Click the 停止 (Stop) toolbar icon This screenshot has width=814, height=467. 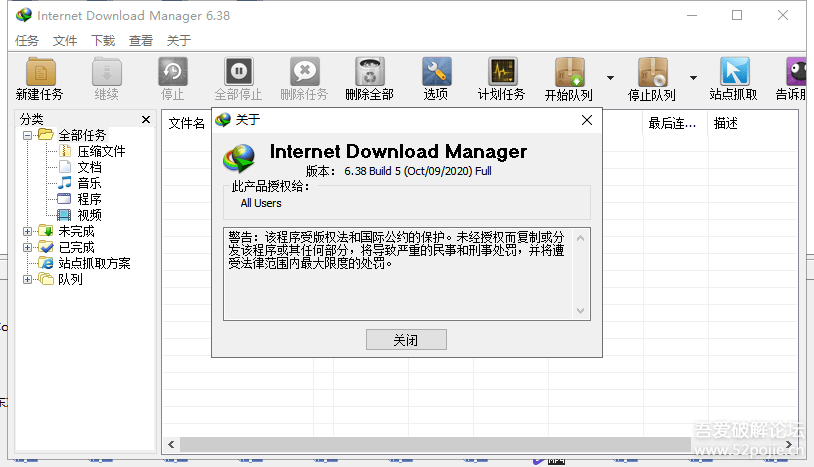point(172,72)
